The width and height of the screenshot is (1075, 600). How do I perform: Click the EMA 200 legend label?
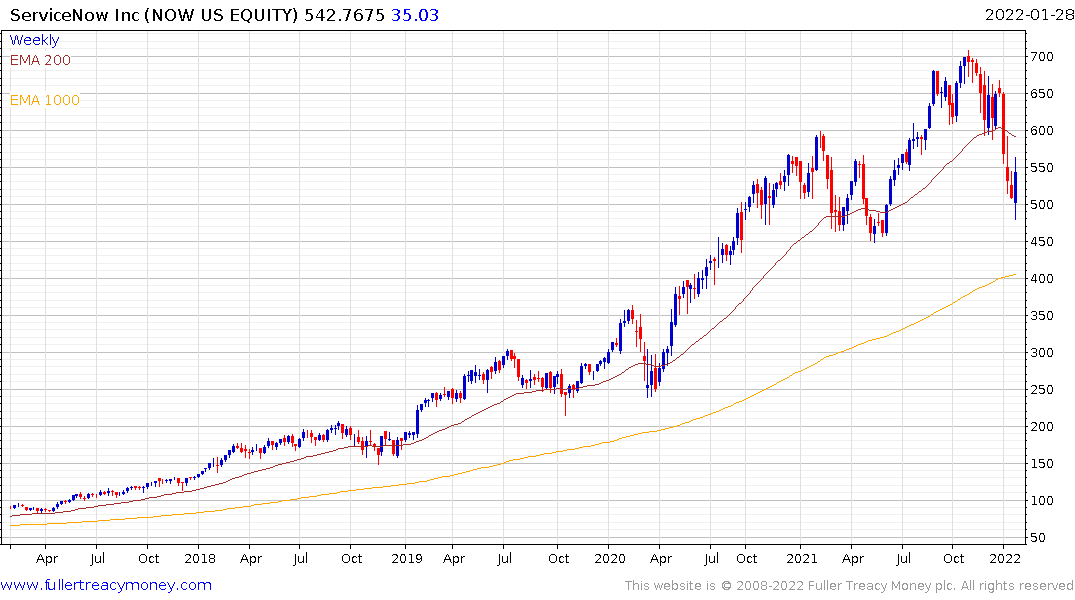(x=40, y=60)
